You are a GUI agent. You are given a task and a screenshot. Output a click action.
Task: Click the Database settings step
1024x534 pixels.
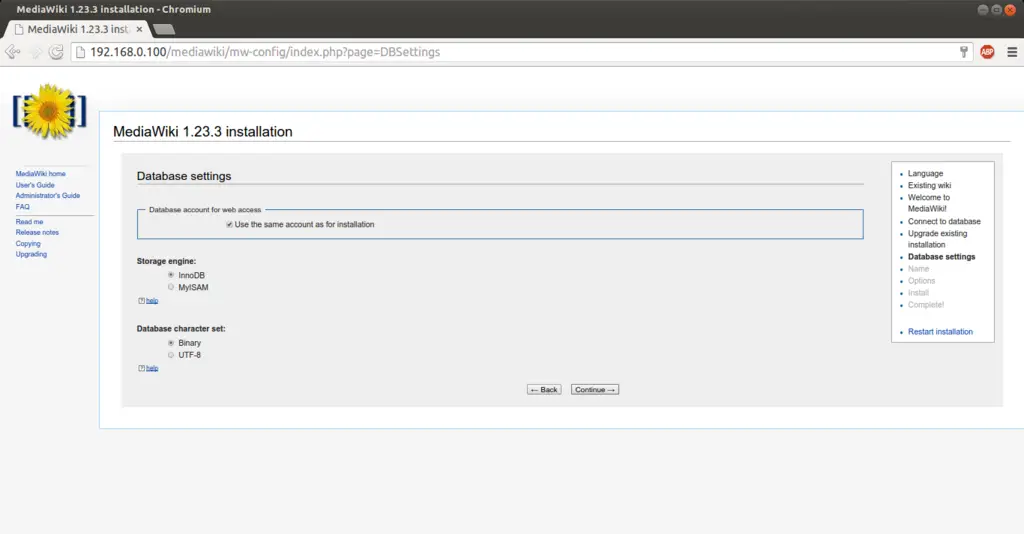(x=941, y=257)
